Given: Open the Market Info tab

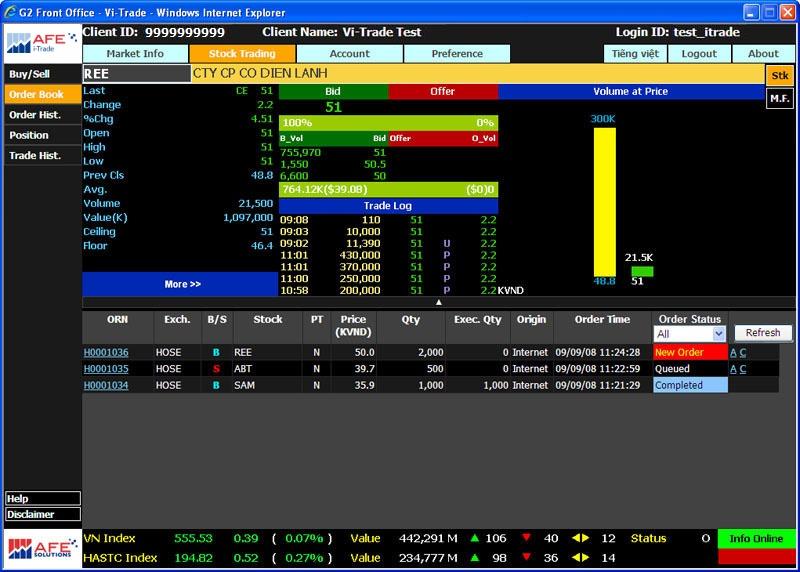Looking at the screenshot, I should tap(135, 54).
